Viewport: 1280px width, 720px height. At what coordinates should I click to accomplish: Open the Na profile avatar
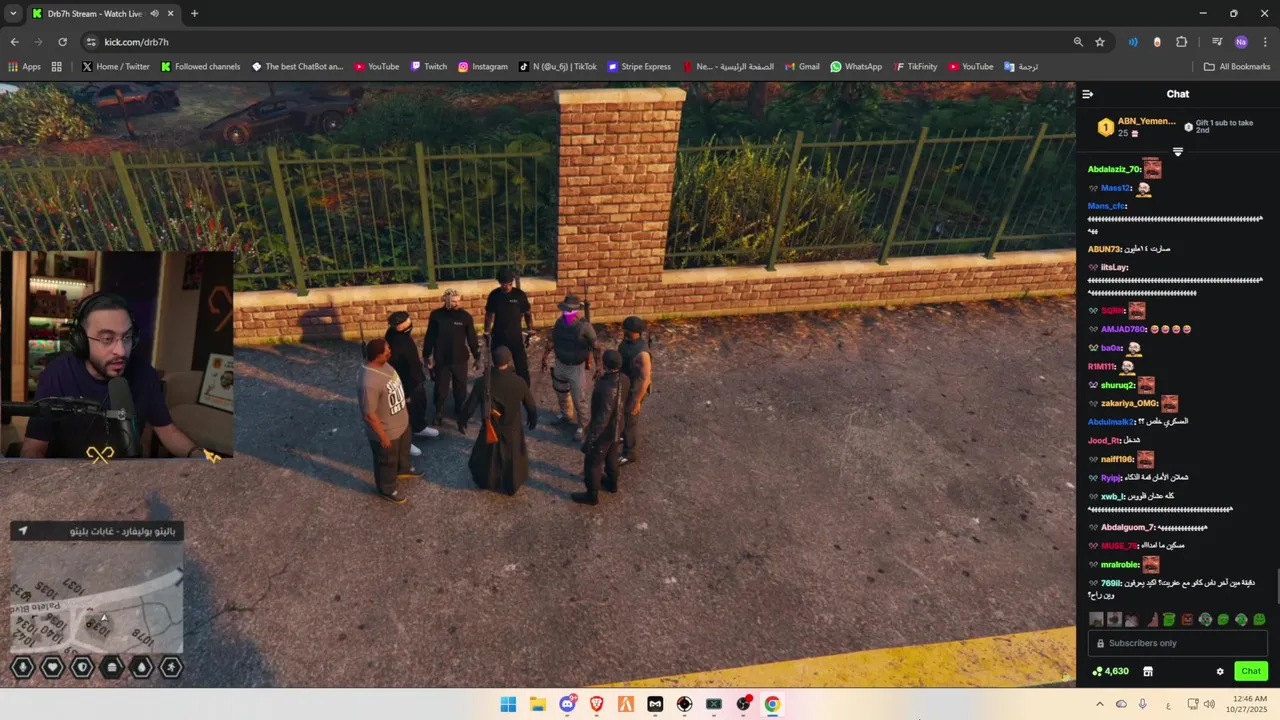tap(1241, 42)
